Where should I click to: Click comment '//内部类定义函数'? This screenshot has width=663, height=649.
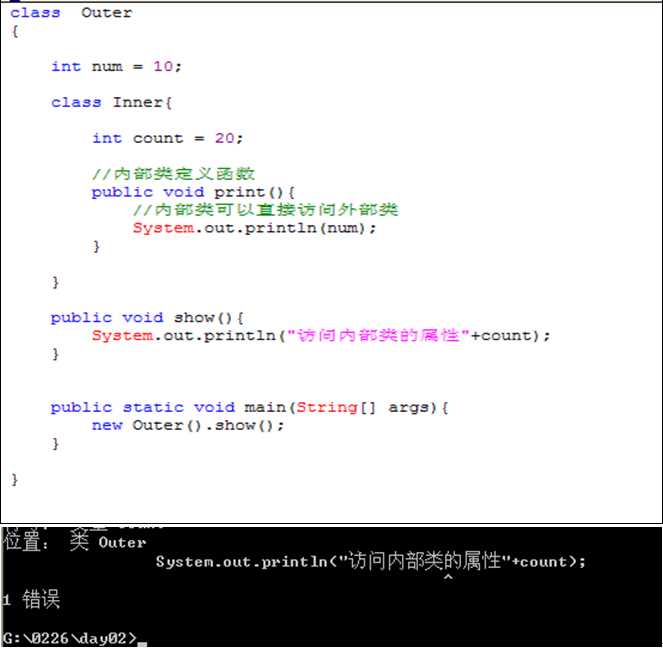click(x=173, y=174)
